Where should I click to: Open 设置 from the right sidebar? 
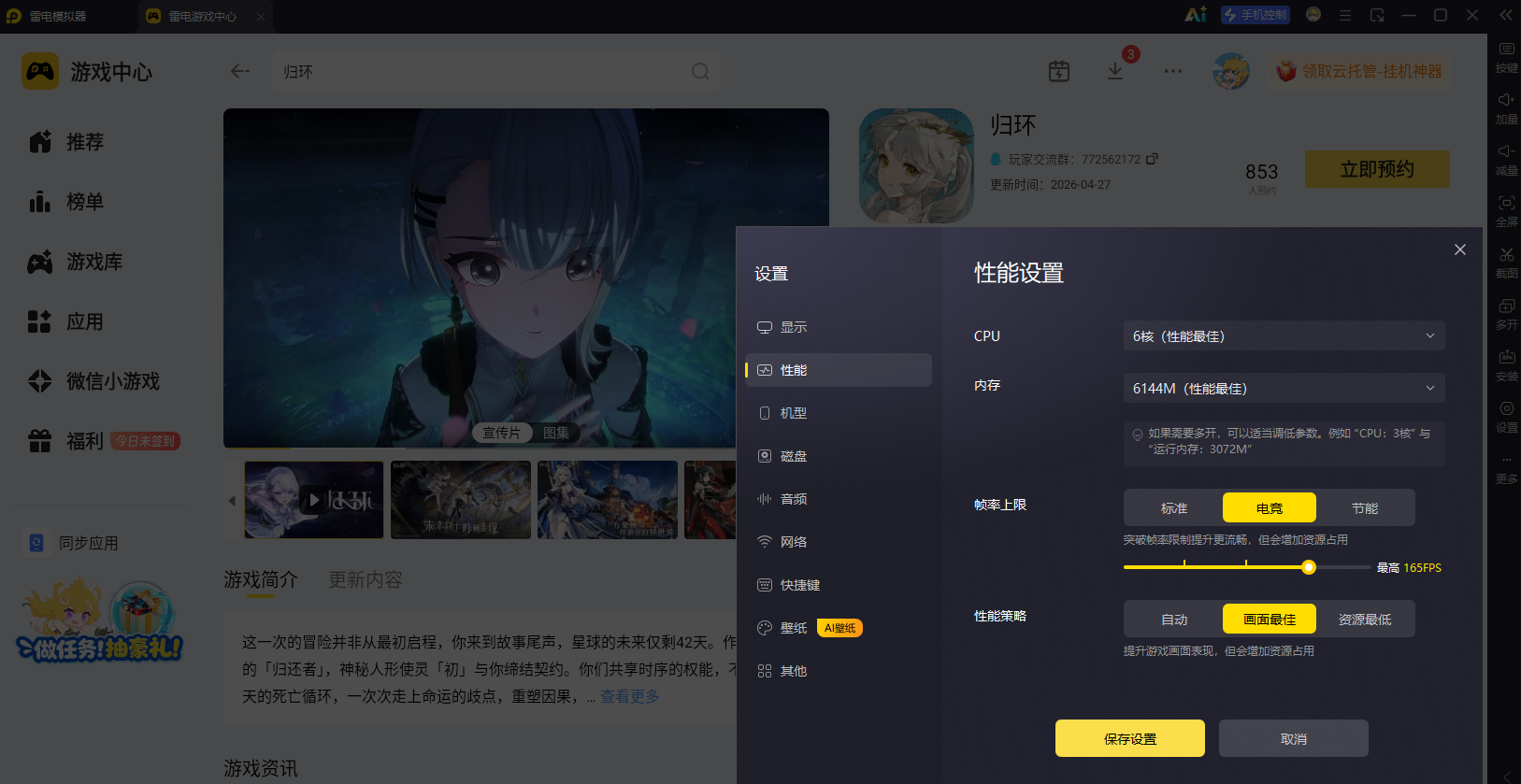[1507, 417]
